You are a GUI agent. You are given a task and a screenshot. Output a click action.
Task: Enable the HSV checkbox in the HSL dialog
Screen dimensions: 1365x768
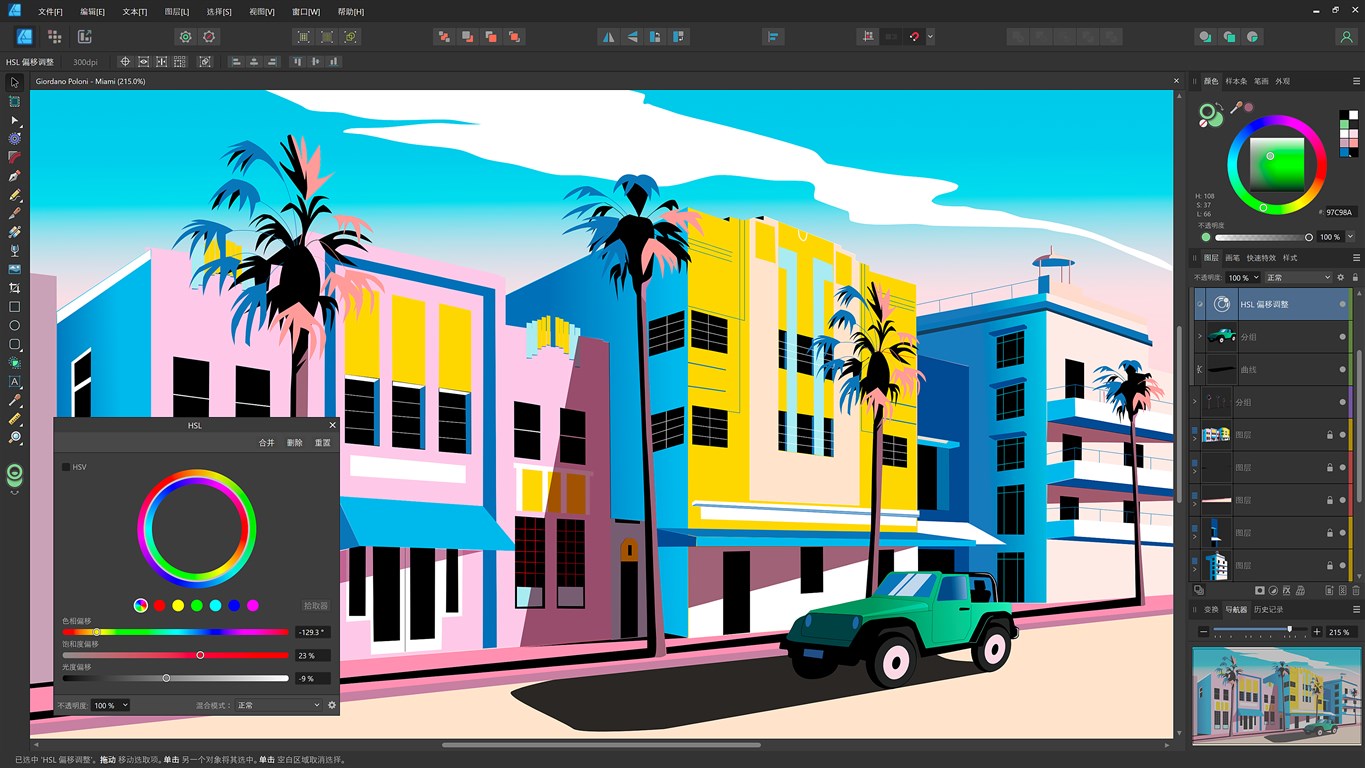click(x=66, y=466)
